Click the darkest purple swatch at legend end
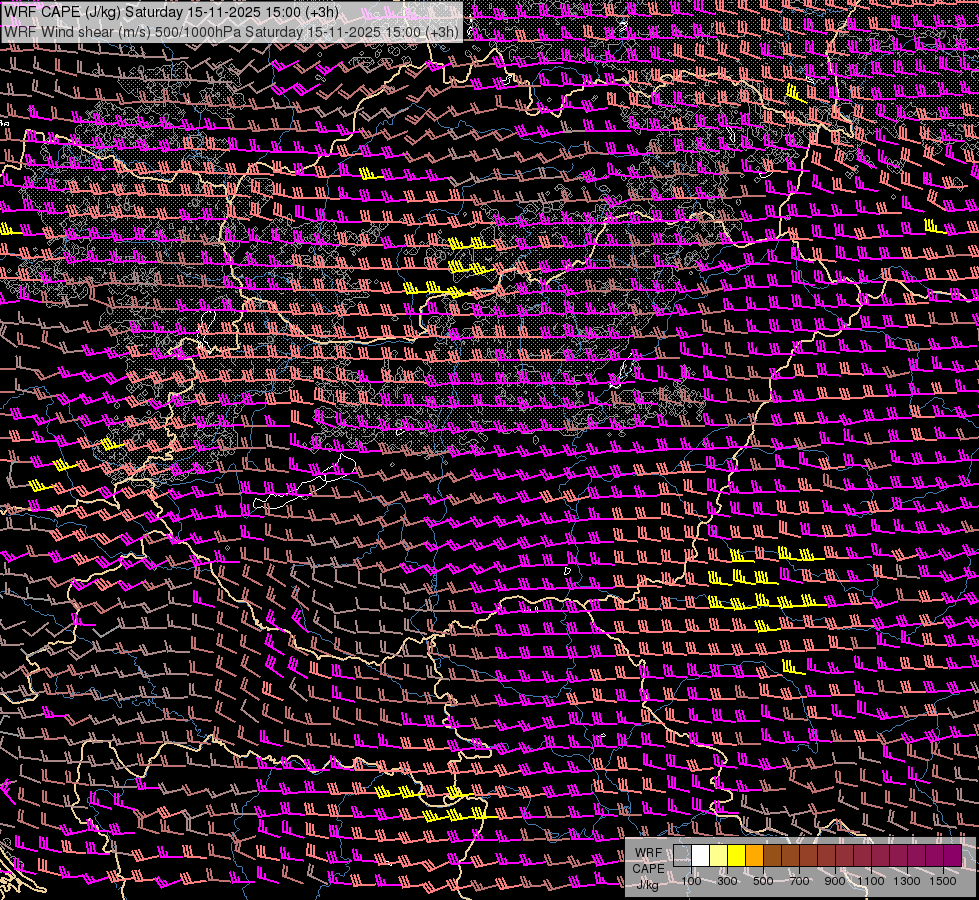The width and height of the screenshot is (979, 900). (x=953, y=855)
